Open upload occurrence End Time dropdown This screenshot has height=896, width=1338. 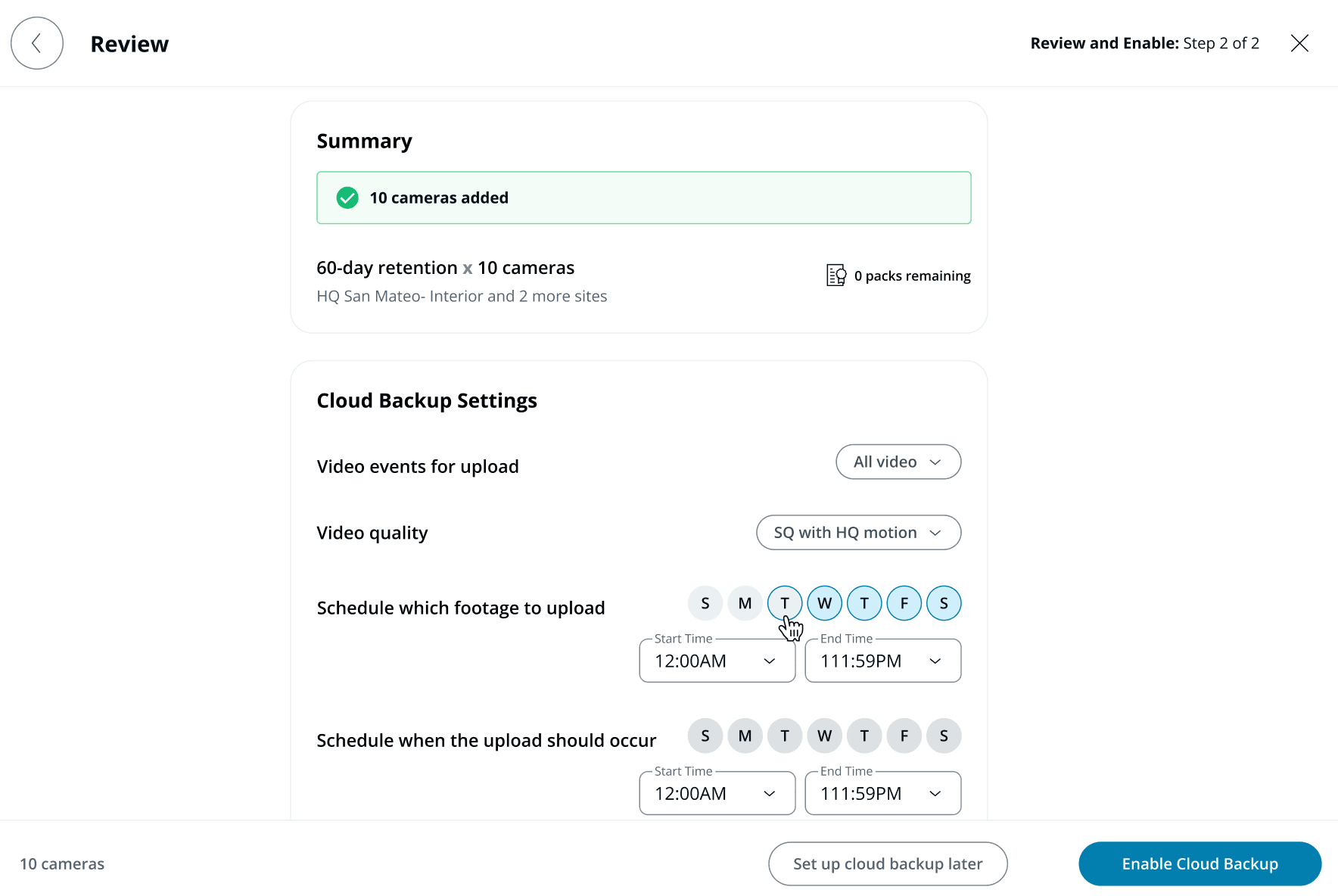[882, 793]
